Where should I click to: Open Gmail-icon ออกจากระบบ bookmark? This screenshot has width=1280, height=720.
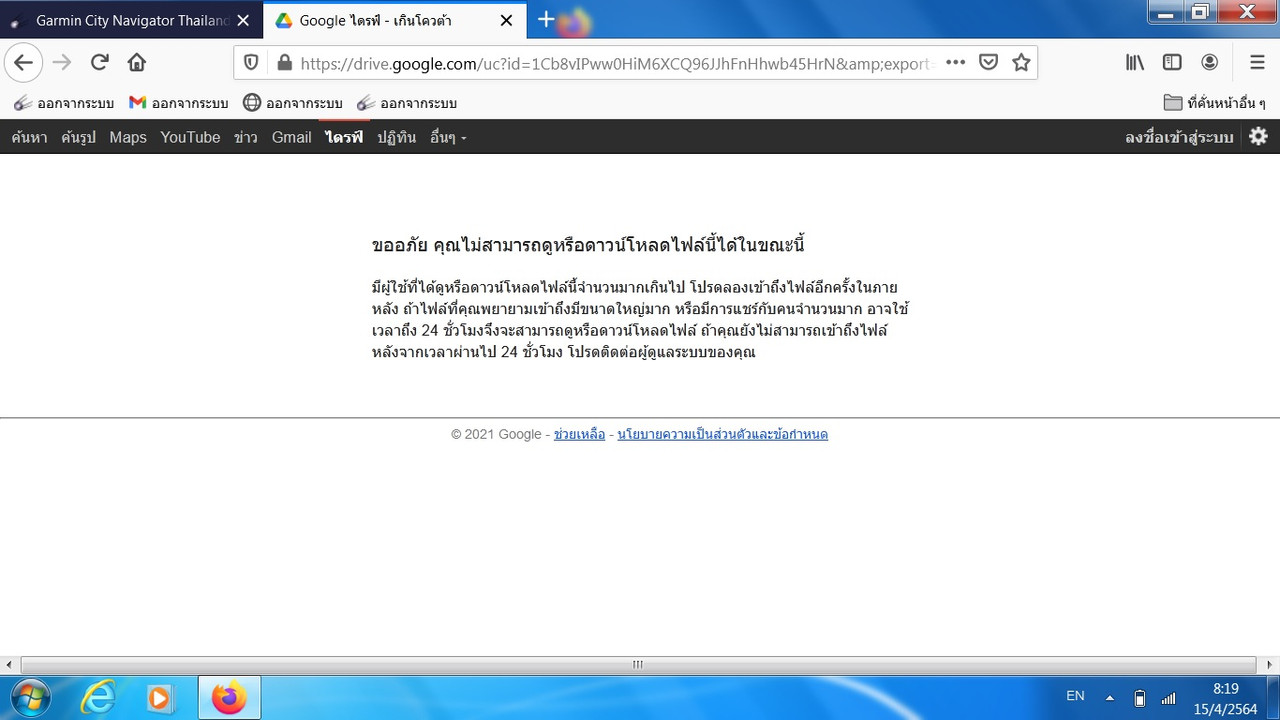pos(178,103)
